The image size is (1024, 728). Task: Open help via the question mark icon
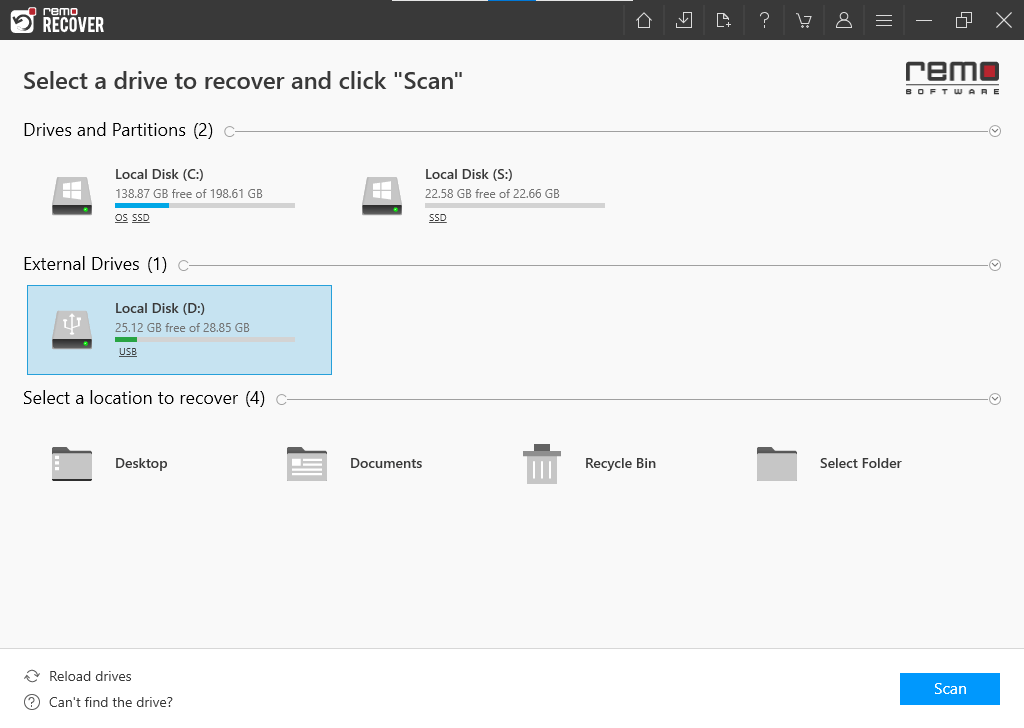(764, 19)
